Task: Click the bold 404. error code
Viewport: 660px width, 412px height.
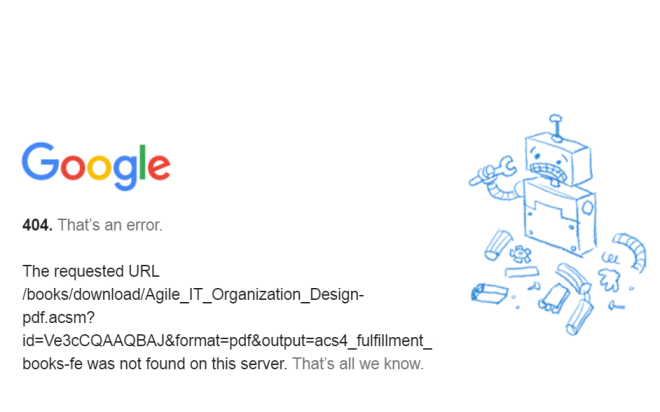Action: (x=37, y=225)
